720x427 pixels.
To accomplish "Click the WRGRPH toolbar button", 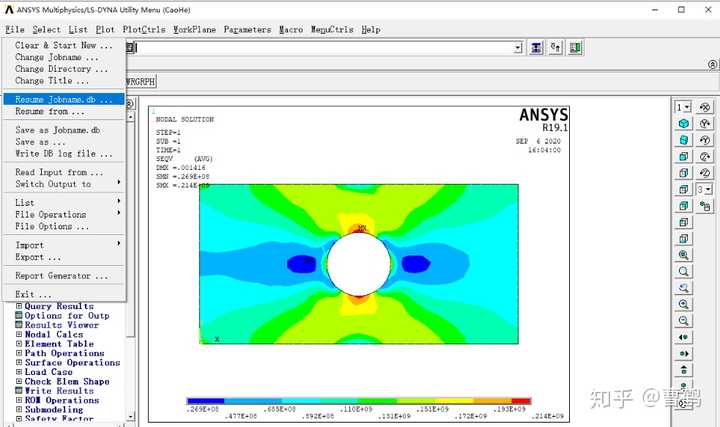I will [x=141, y=82].
